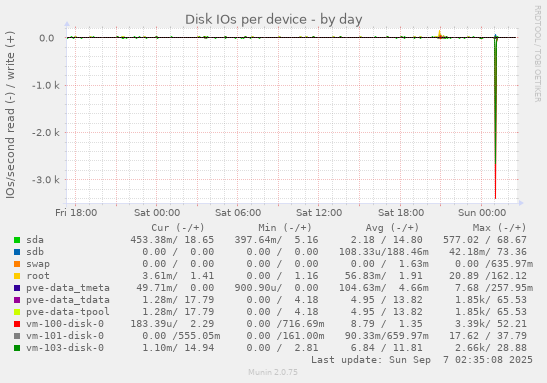The width and height of the screenshot is (547, 383).
Task: Click the 'Munin 2.0.75' footer text
Action: coord(273,373)
